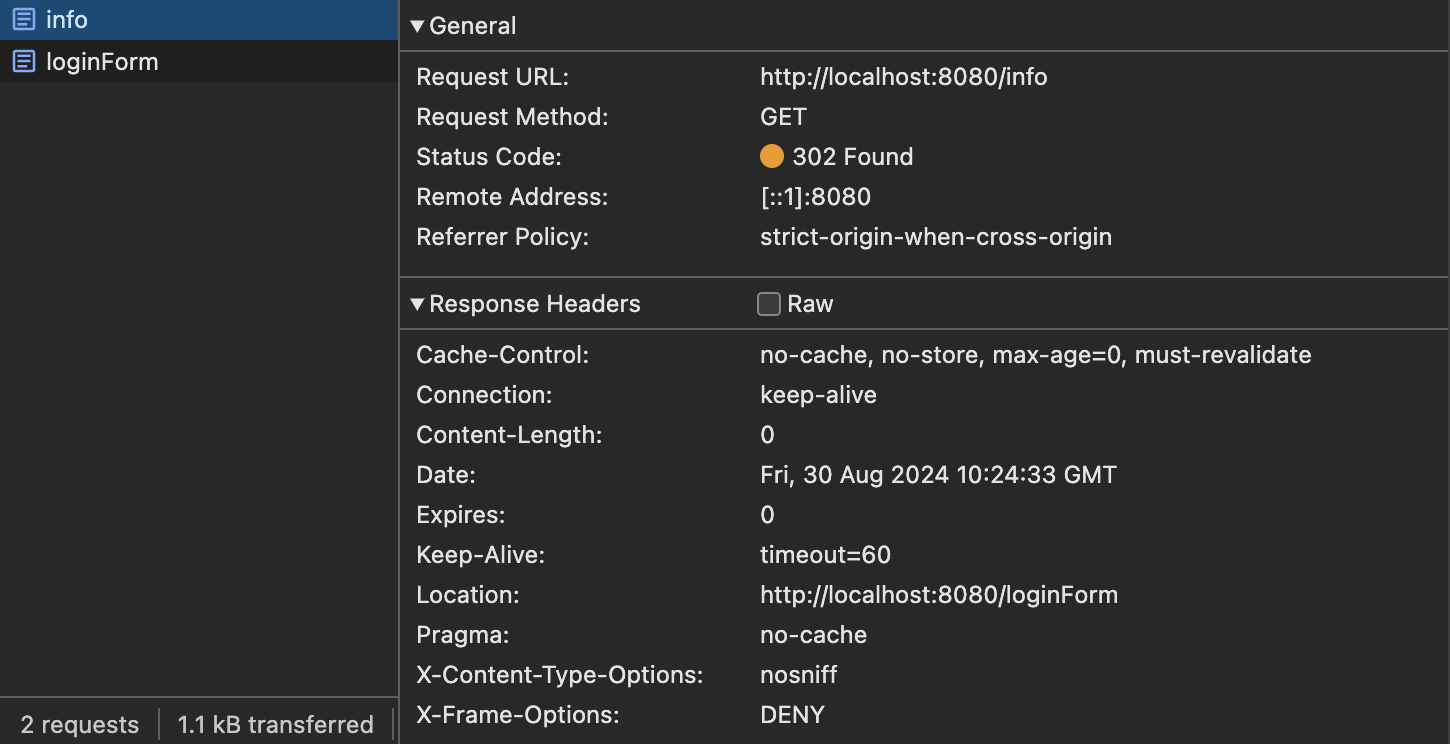This screenshot has width=1450, height=744.
Task: Click the 1.1 kB transferred status text
Action: [x=275, y=725]
